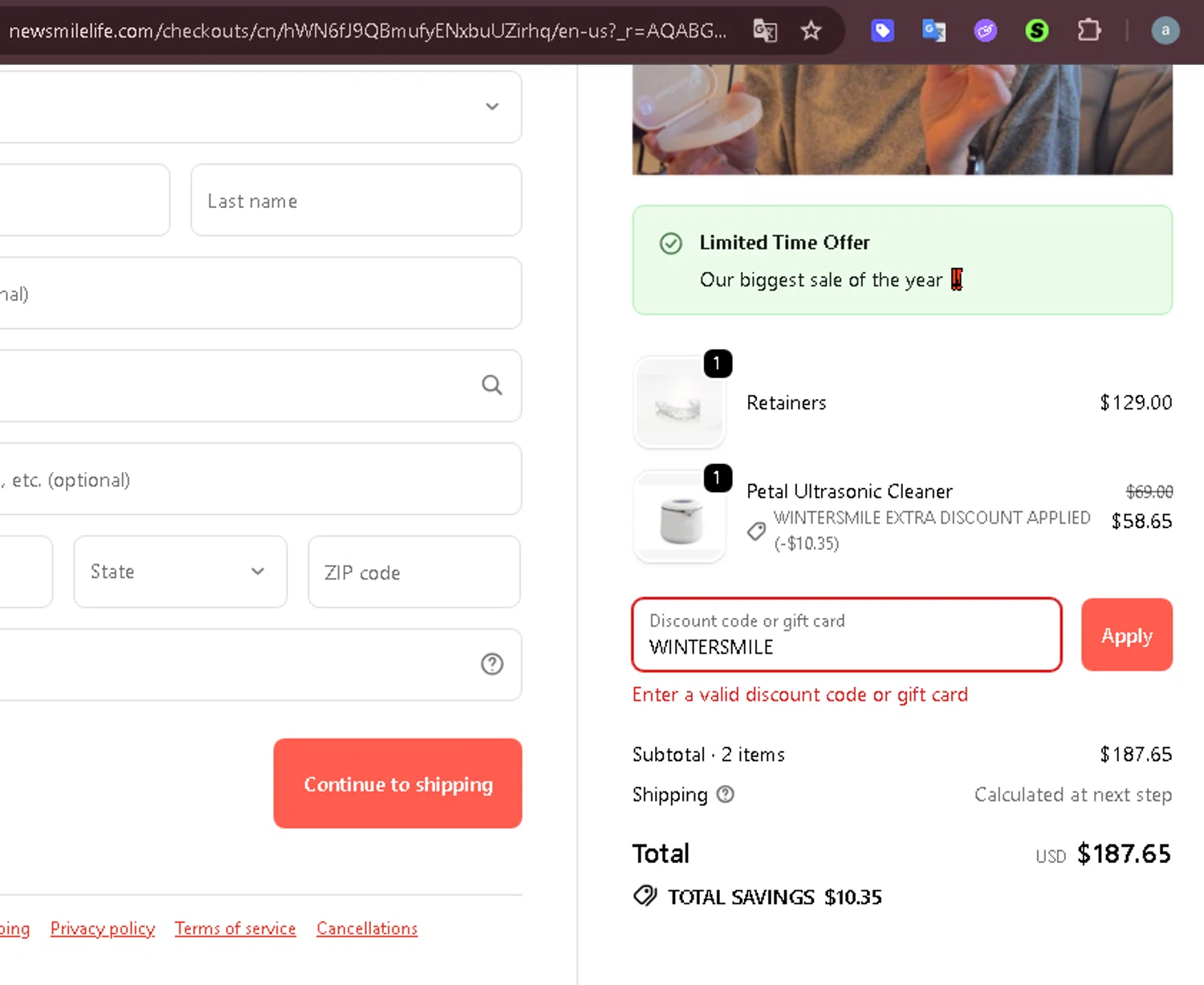Image resolution: width=1204 pixels, height=985 pixels.
Task: Click the product photo banner at top
Action: coord(902,120)
